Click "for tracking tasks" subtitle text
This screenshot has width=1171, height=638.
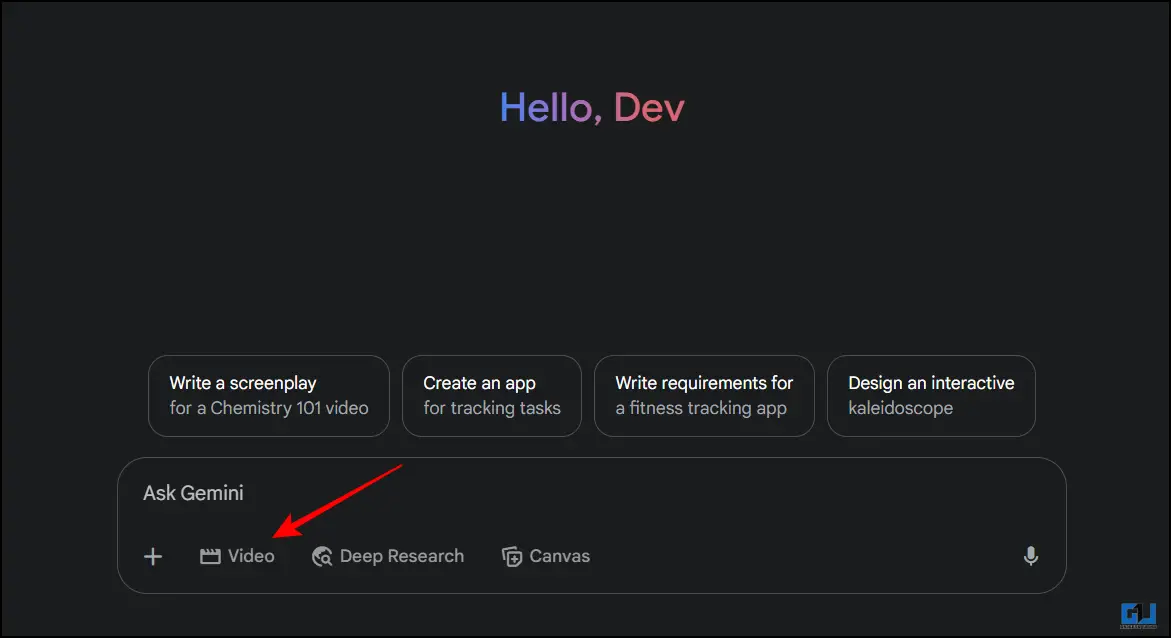[x=492, y=409]
